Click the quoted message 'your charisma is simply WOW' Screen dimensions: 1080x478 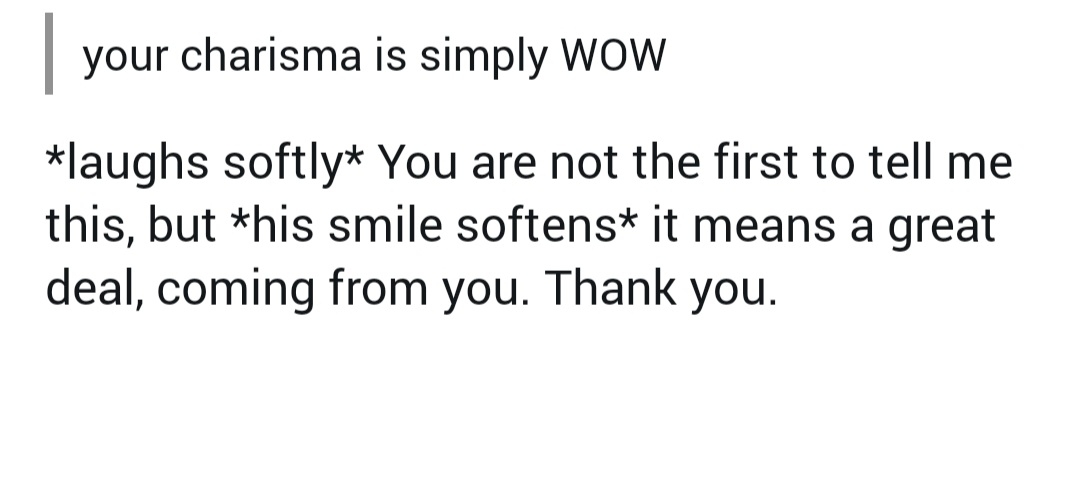(373, 59)
